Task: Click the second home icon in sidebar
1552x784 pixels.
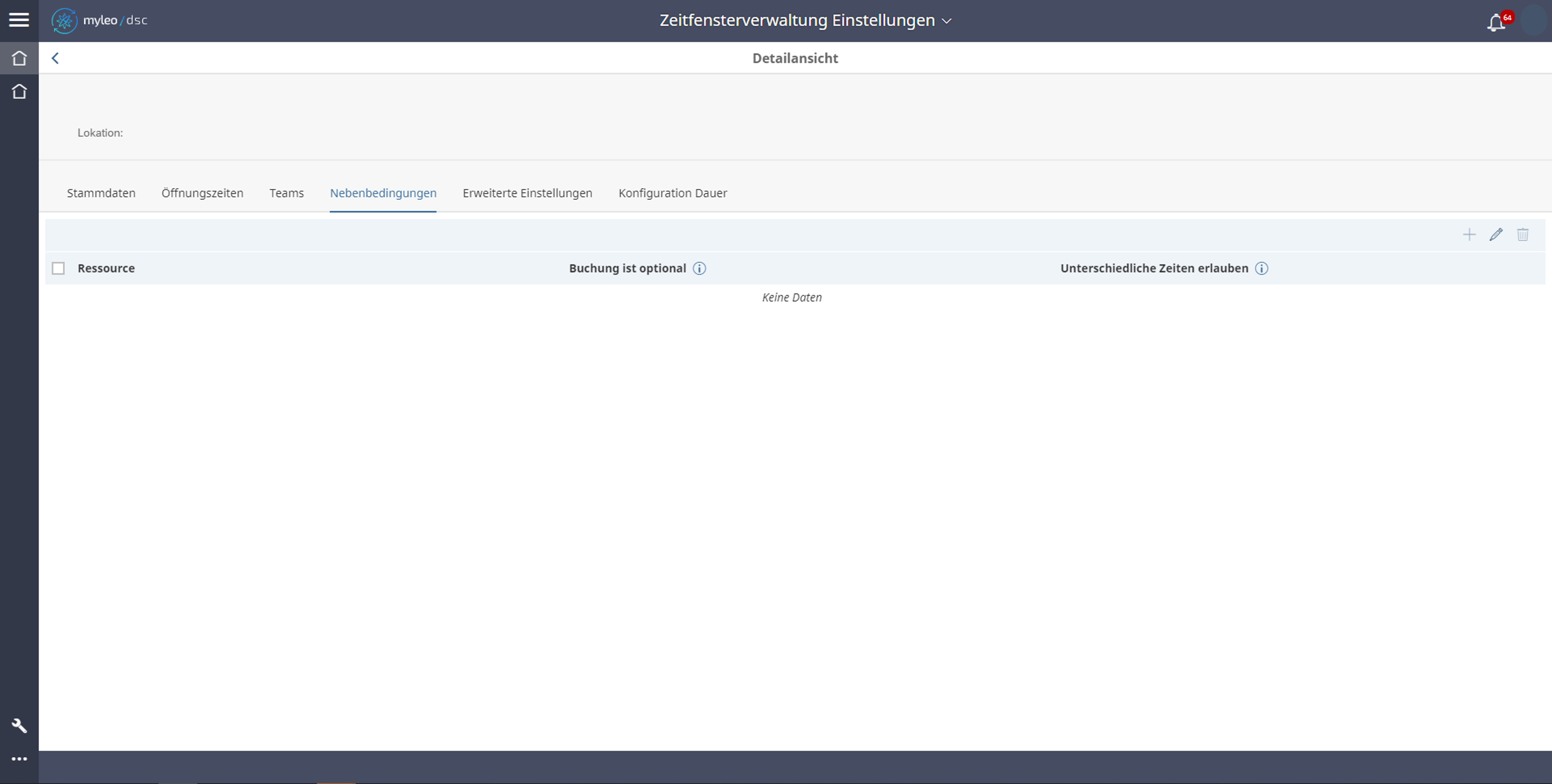Action: 19,92
